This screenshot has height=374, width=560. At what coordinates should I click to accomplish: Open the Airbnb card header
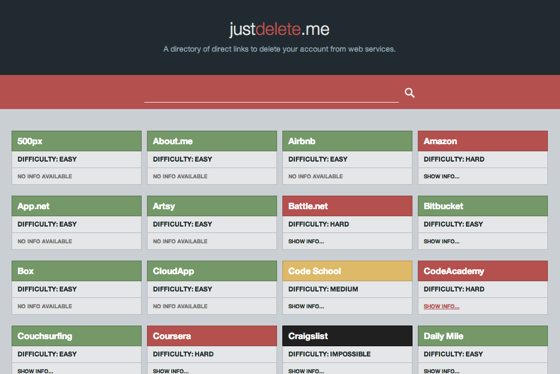347,141
